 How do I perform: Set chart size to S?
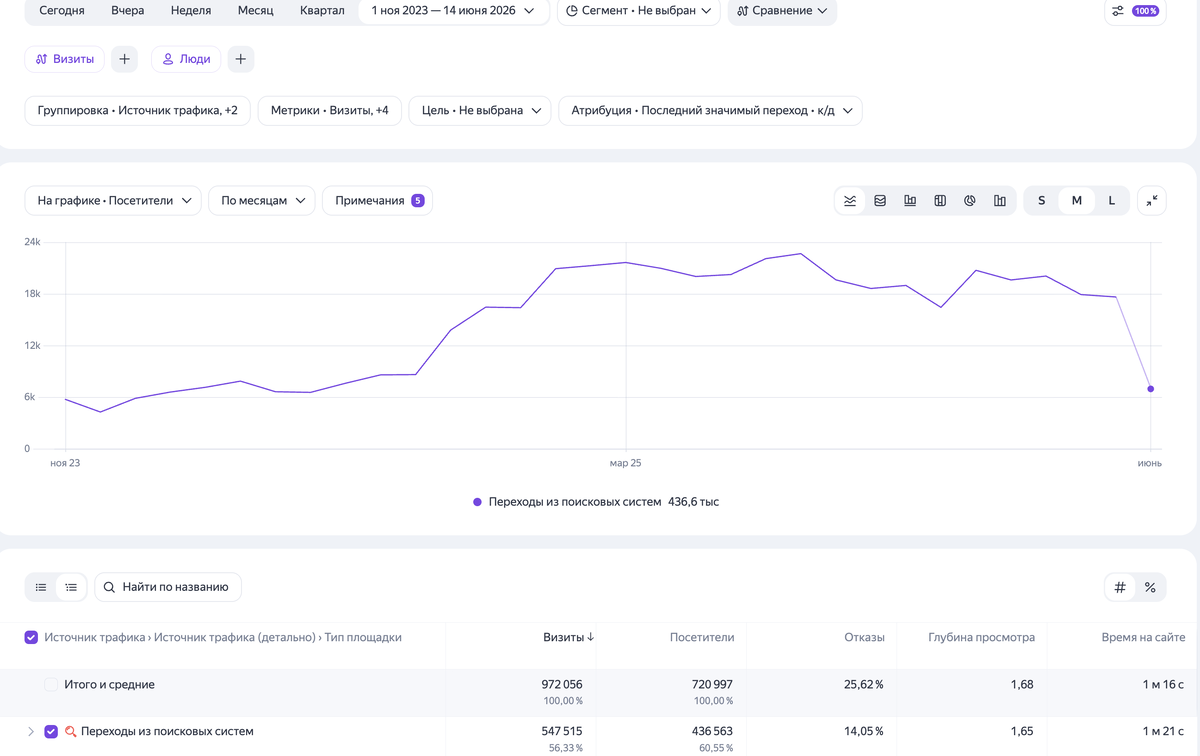click(x=1041, y=201)
